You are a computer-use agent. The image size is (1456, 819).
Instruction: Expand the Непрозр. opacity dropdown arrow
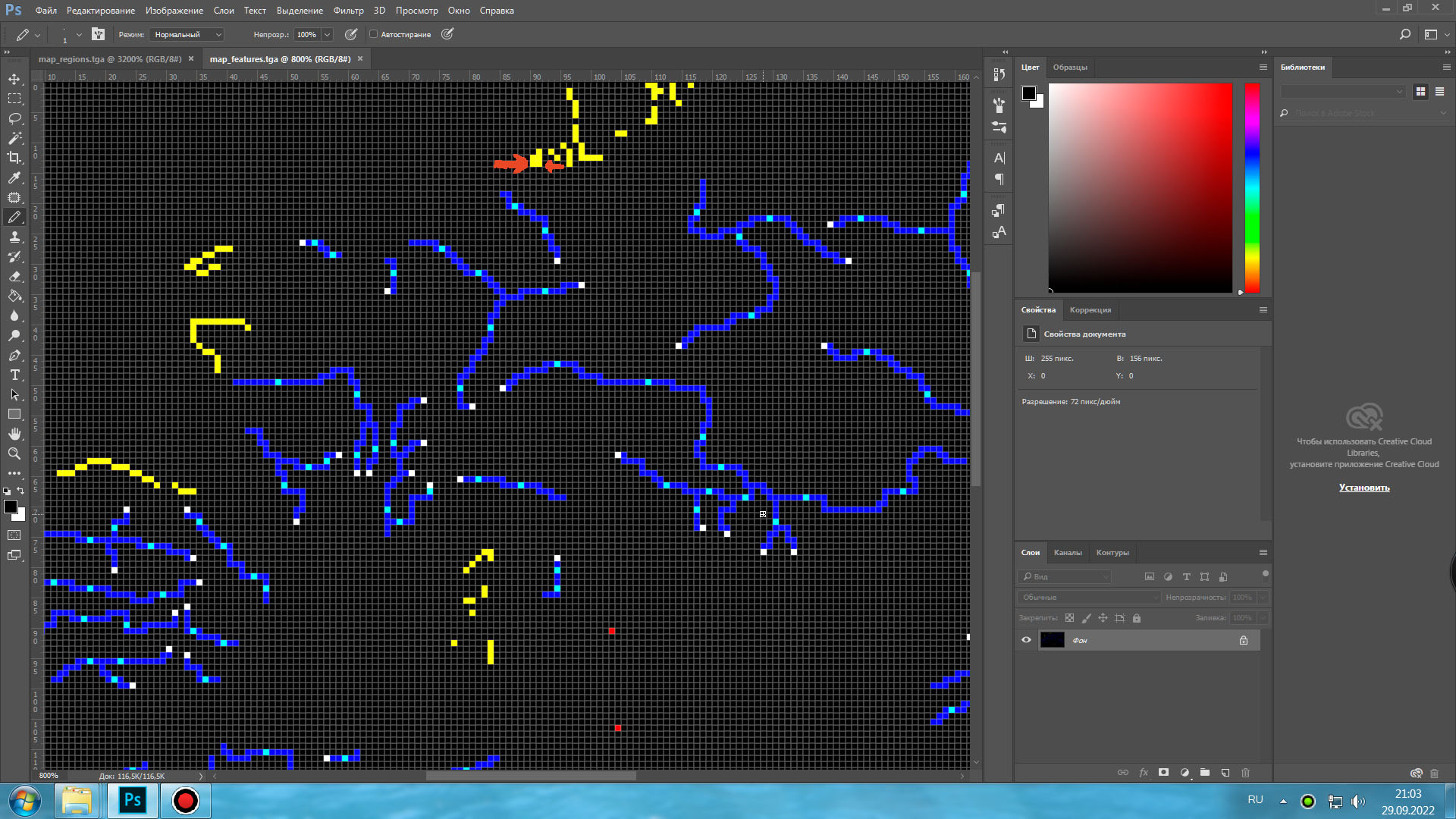coord(328,34)
